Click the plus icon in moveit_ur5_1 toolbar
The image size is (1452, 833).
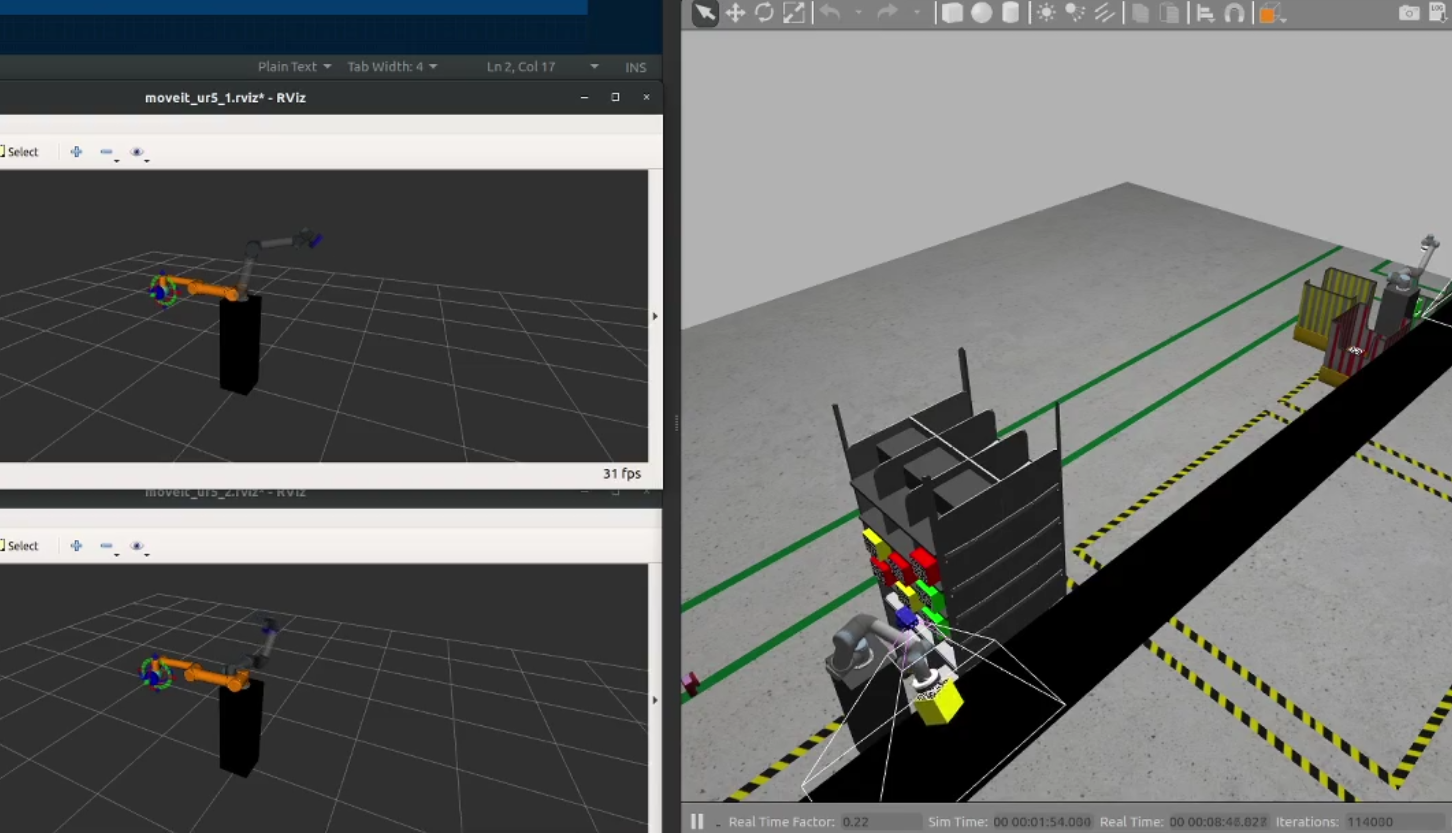point(76,152)
